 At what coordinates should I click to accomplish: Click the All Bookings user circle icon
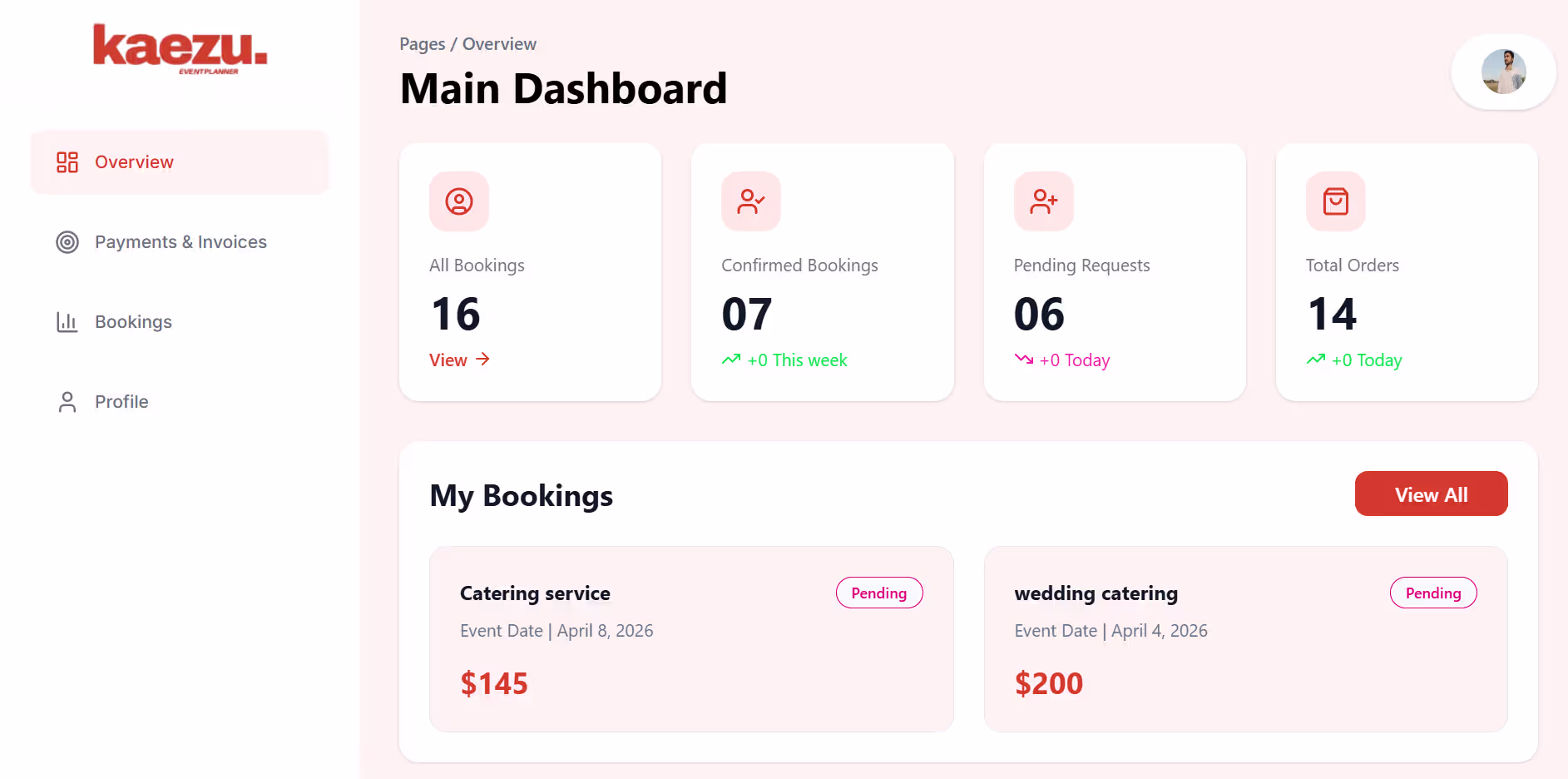(x=459, y=201)
